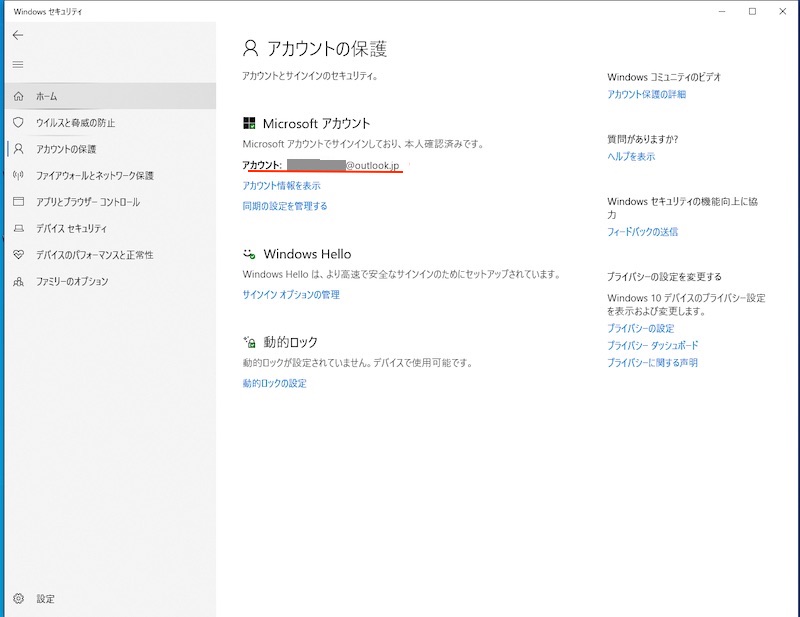Go back using the back arrow
This screenshot has width=800, height=617.
coord(18,35)
